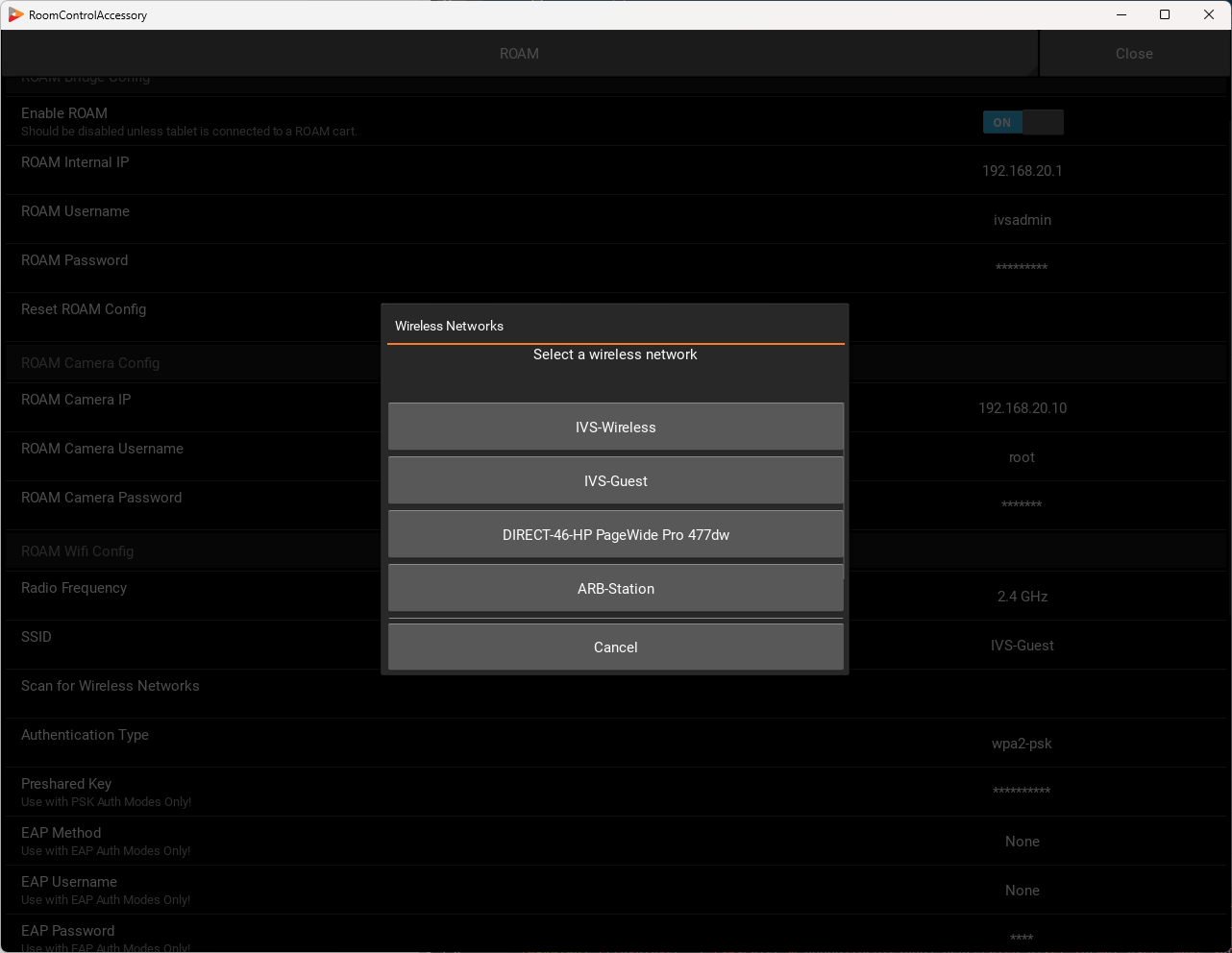Select the IVS-Wireless network

616,427
